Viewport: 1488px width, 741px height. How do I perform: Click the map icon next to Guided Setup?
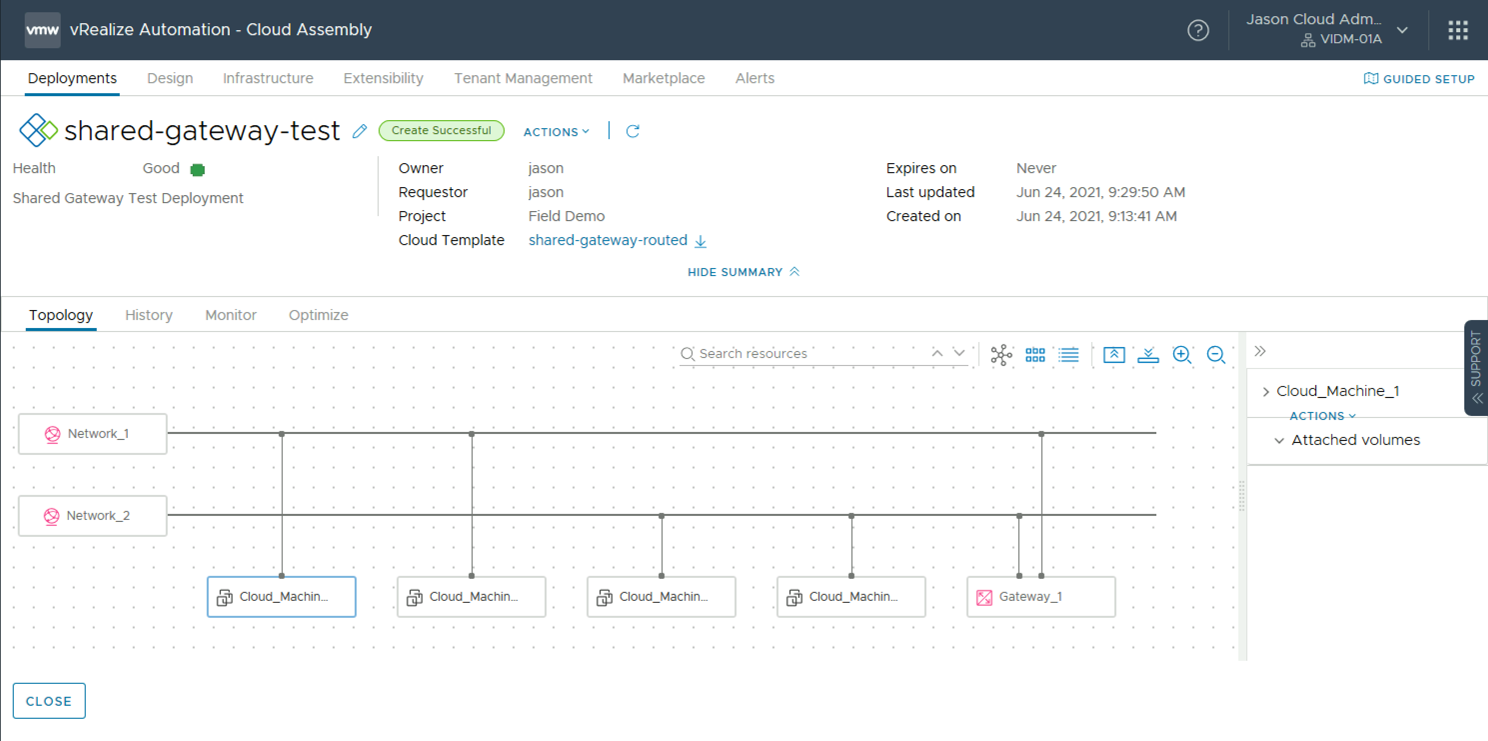pyautogui.click(x=1371, y=78)
